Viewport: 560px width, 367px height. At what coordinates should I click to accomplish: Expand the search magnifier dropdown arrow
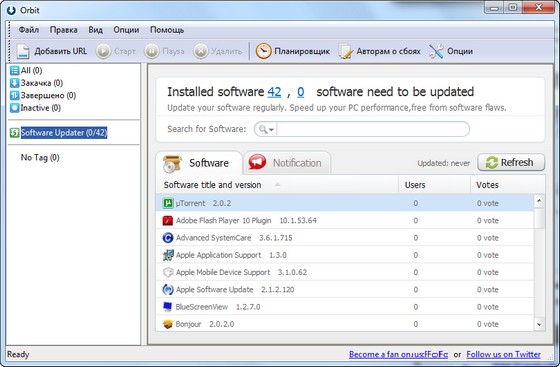[x=271, y=130]
